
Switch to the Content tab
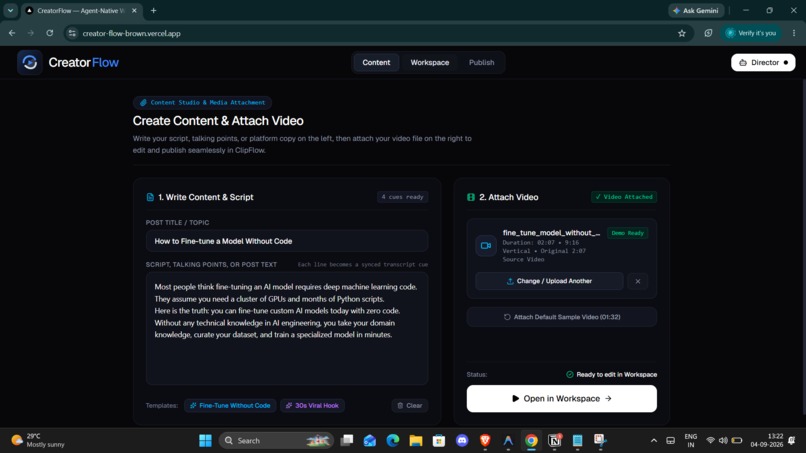(376, 62)
